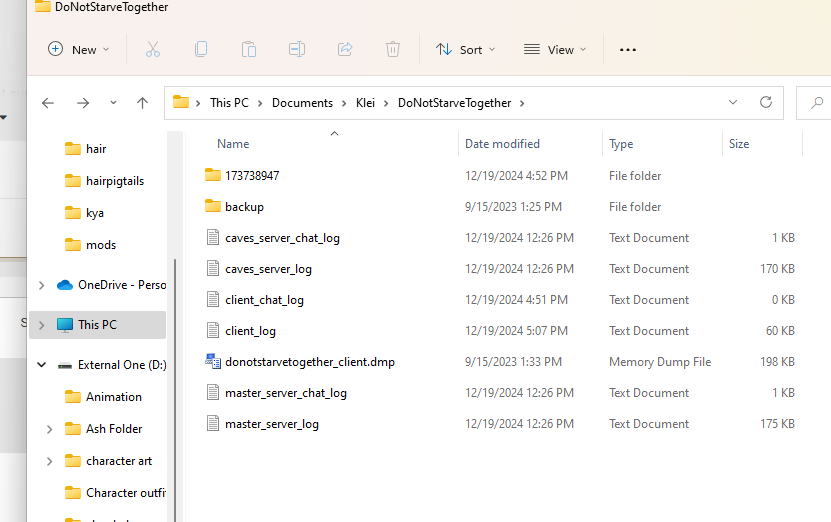831x522 pixels.
Task: Go back with the left arrow
Action: click(48, 103)
